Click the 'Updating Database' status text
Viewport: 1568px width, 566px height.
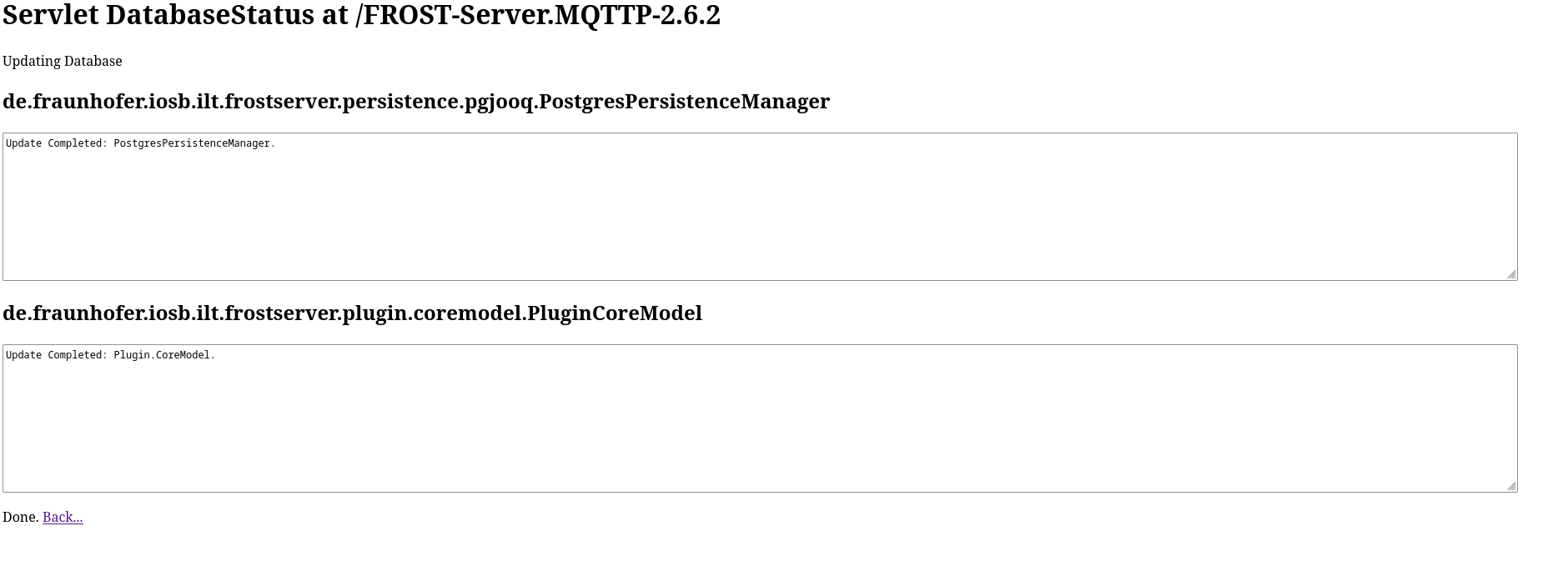click(63, 62)
